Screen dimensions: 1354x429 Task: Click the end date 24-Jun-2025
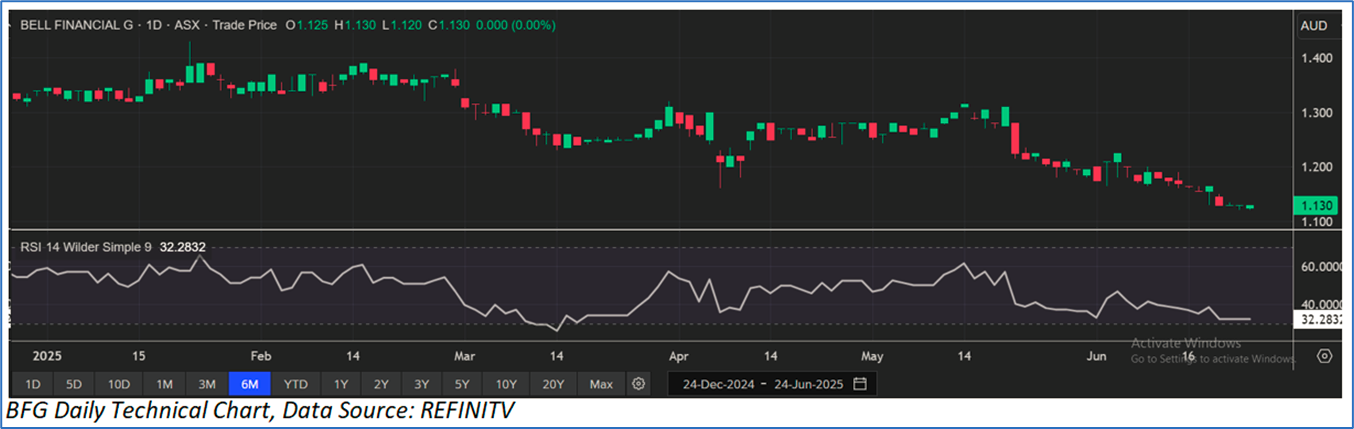click(x=809, y=384)
